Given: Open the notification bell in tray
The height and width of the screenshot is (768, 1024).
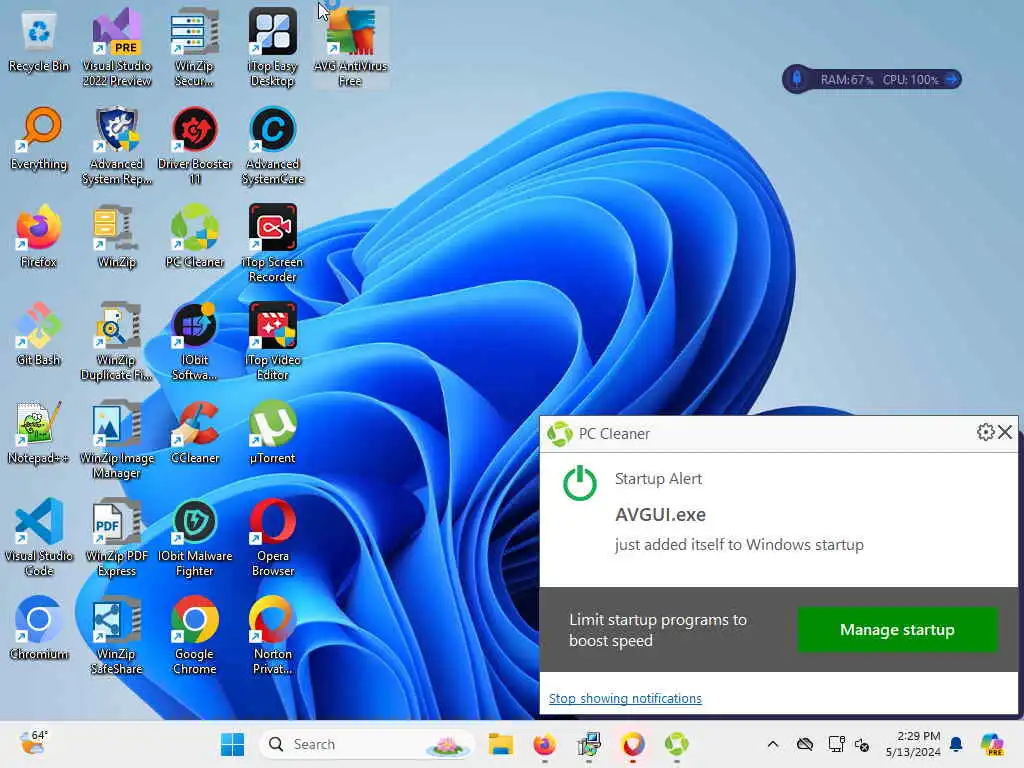Looking at the screenshot, I should (x=956, y=744).
